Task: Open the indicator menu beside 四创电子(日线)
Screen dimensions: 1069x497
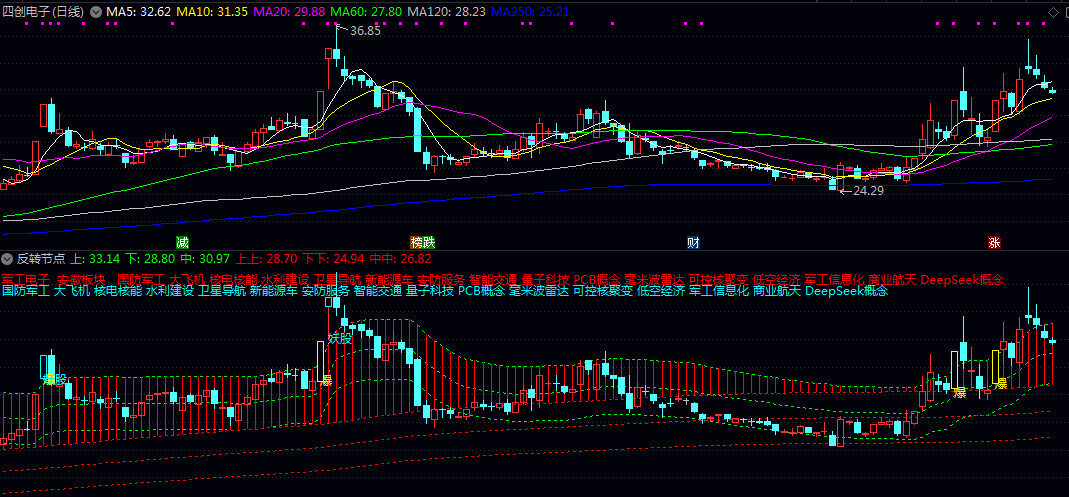Action: pyautogui.click(x=96, y=12)
